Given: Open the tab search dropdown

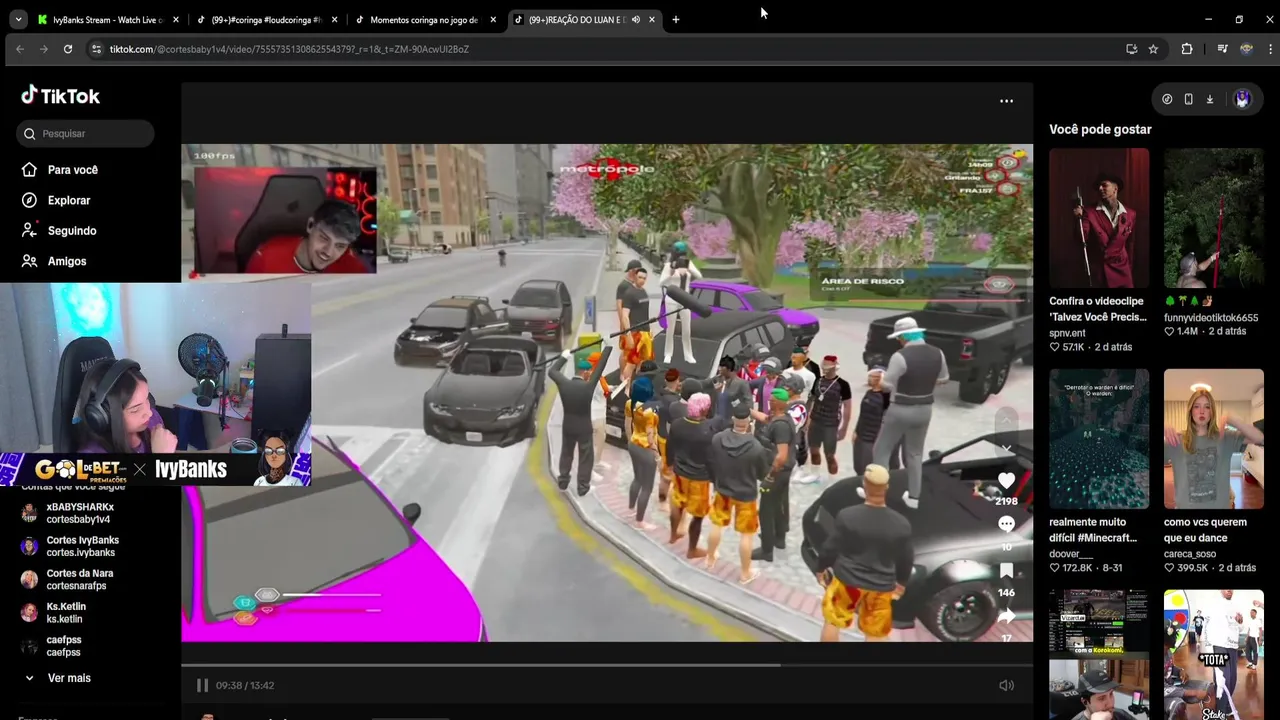Looking at the screenshot, I should pyautogui.click(x=18, y=19).
